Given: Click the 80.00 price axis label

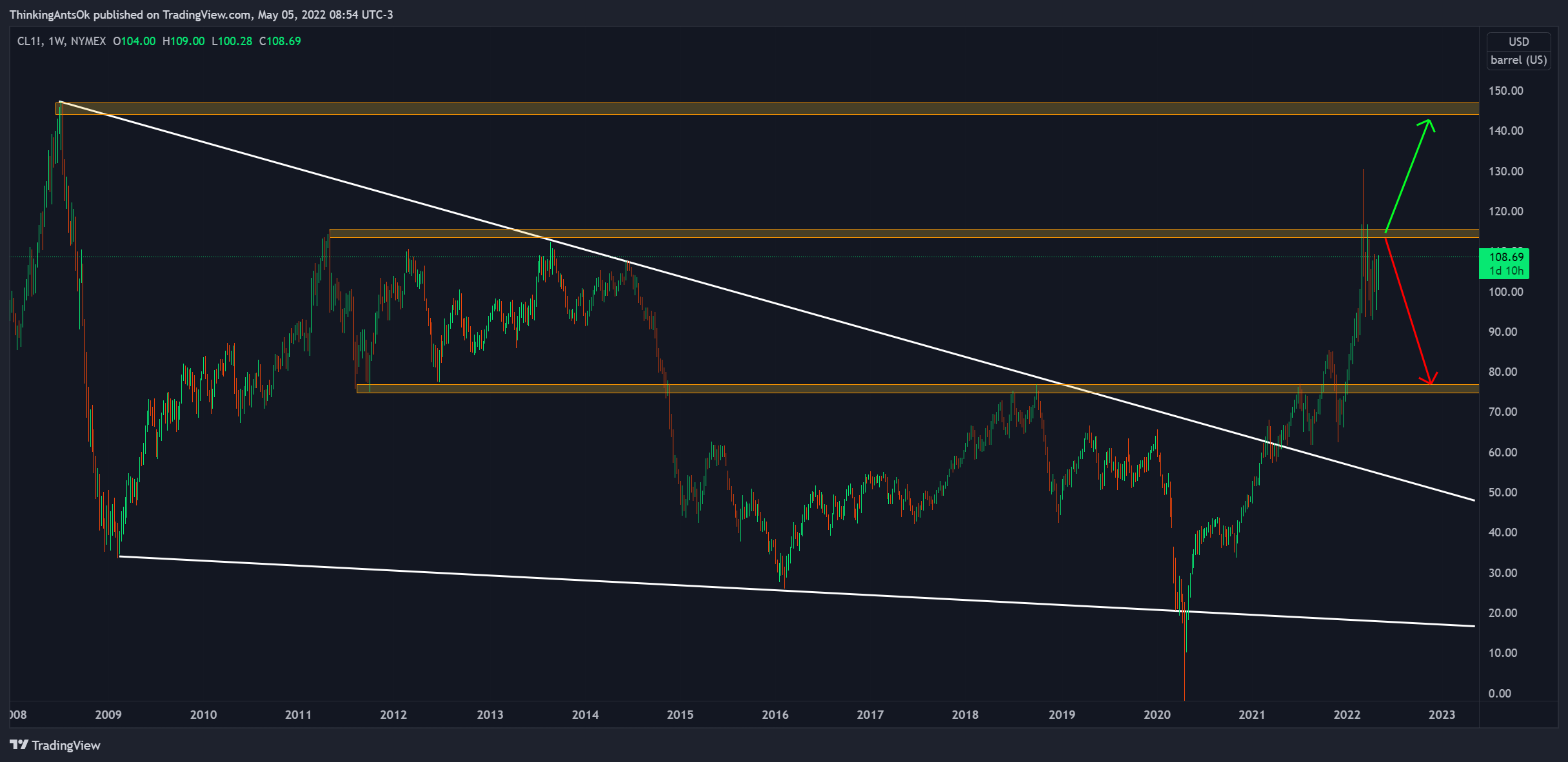Looking at the screenshot, I should tap(1503, 372).
